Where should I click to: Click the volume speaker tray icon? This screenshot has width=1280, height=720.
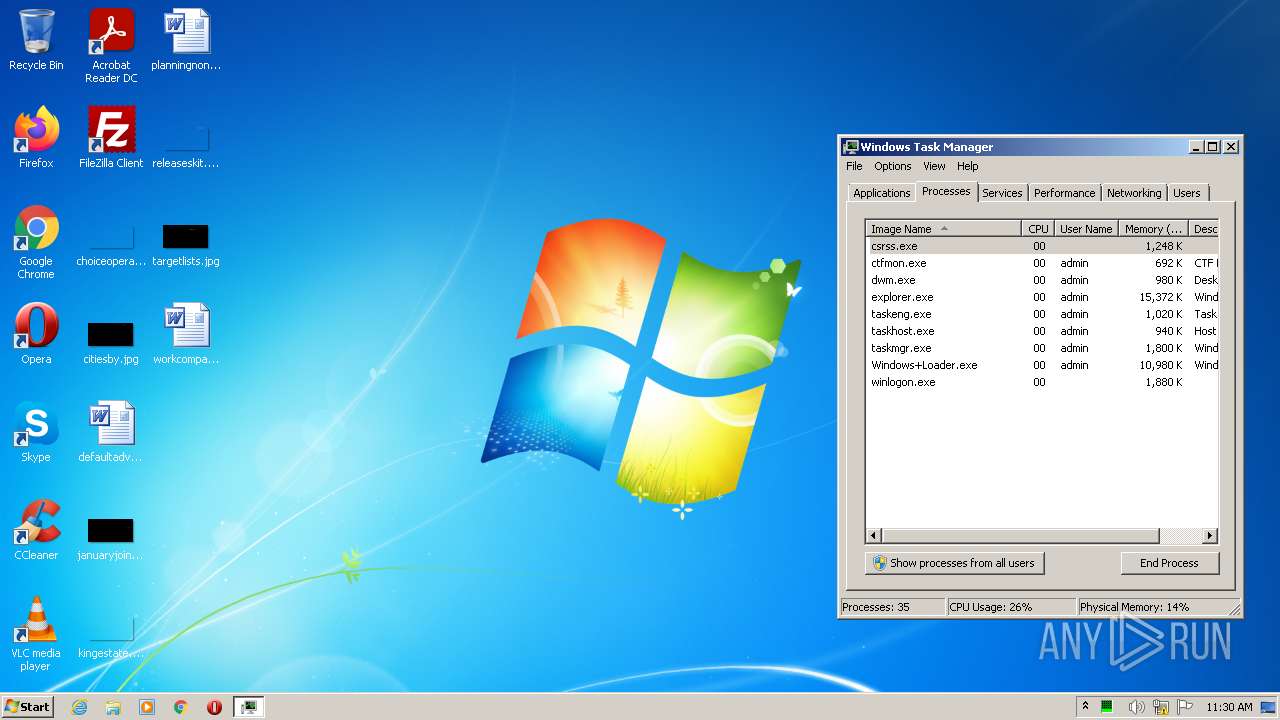(x=1137, y=707)
